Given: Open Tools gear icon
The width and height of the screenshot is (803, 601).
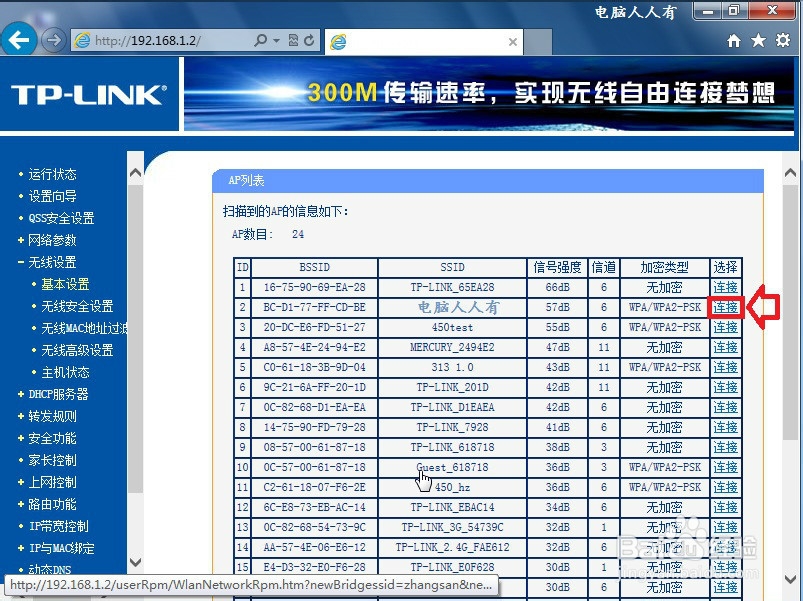Looking at the screenshot, I should pyautogui.click(x=783, y=40).
